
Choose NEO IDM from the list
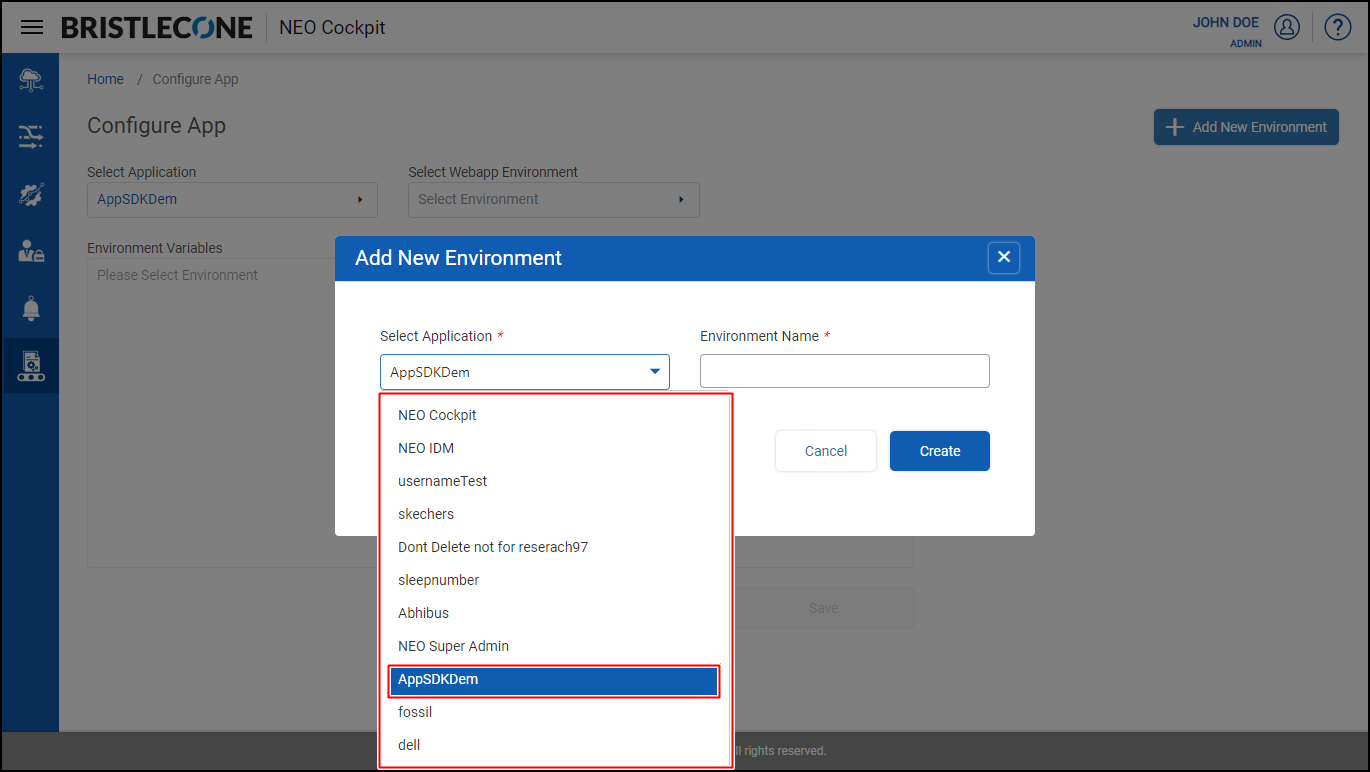(555, 448)
